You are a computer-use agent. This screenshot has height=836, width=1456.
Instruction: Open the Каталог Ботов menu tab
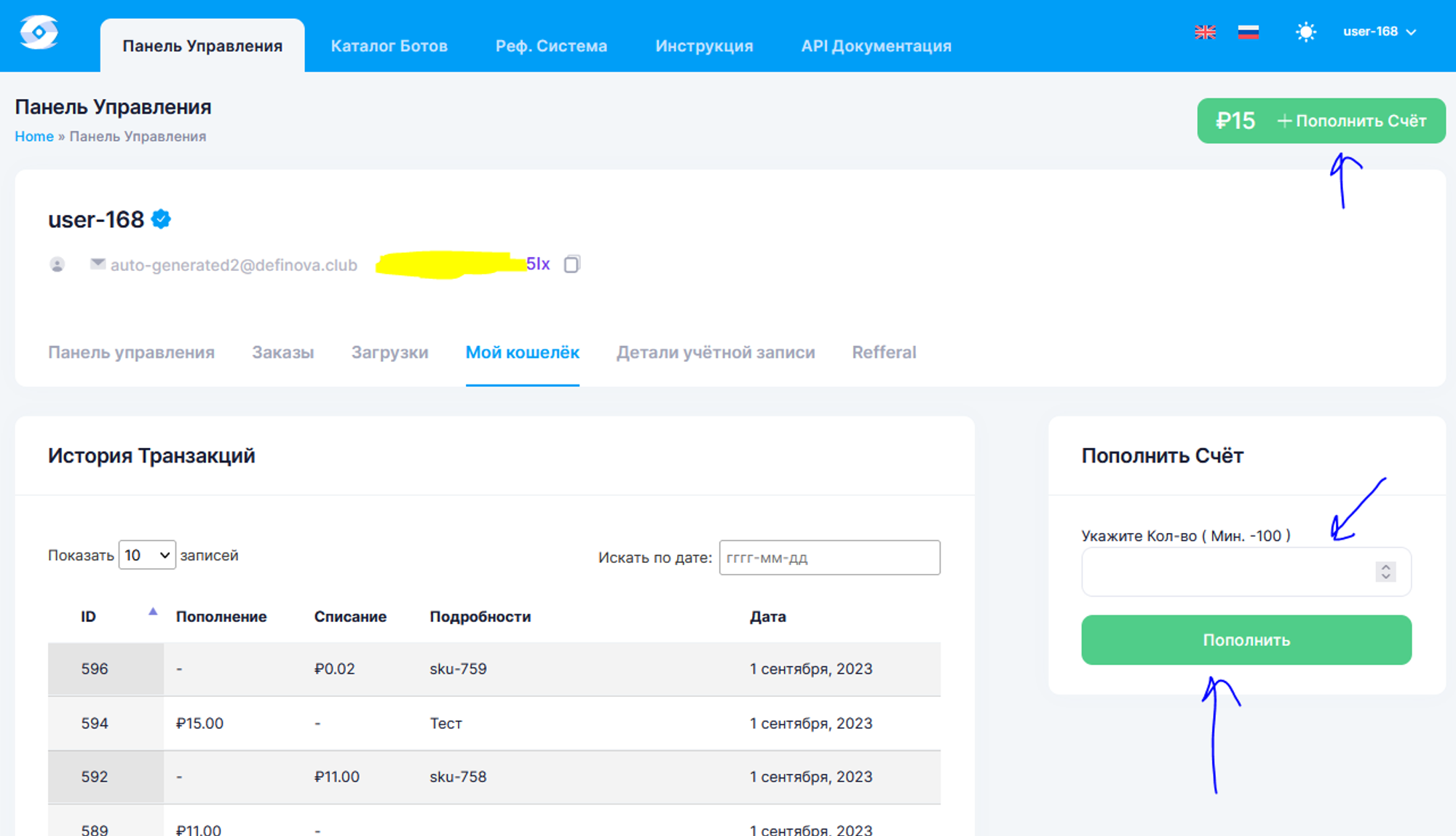coord(389,46)
